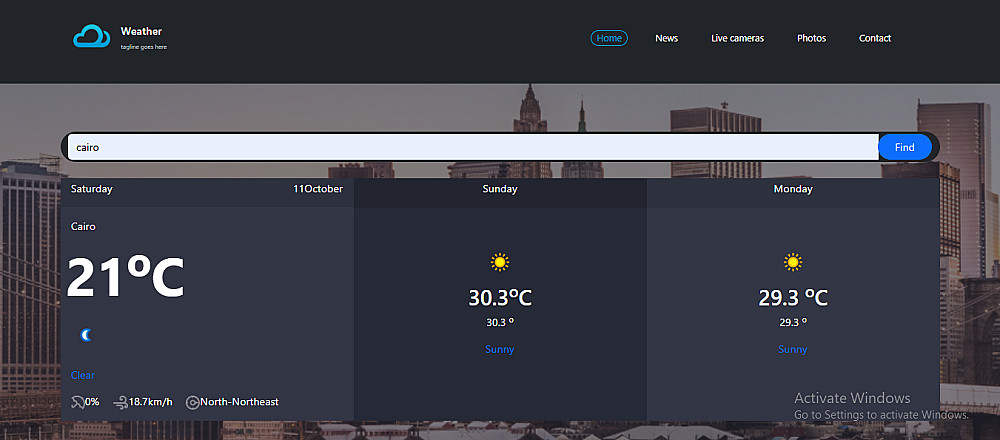Click the crescent moon weather icon
The height and width of the screenshot is (440, 1000).
coord(86,335)
